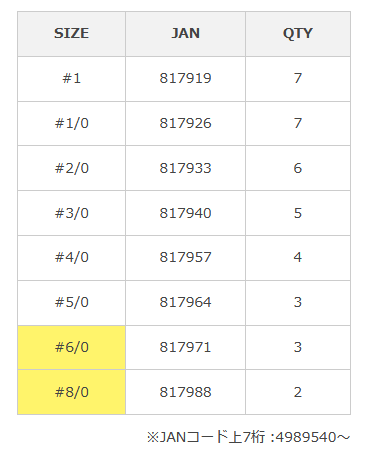Click JAN code 817919
Image resolution: width=368 pixels, height=455 pixels.
coord(185,79)
